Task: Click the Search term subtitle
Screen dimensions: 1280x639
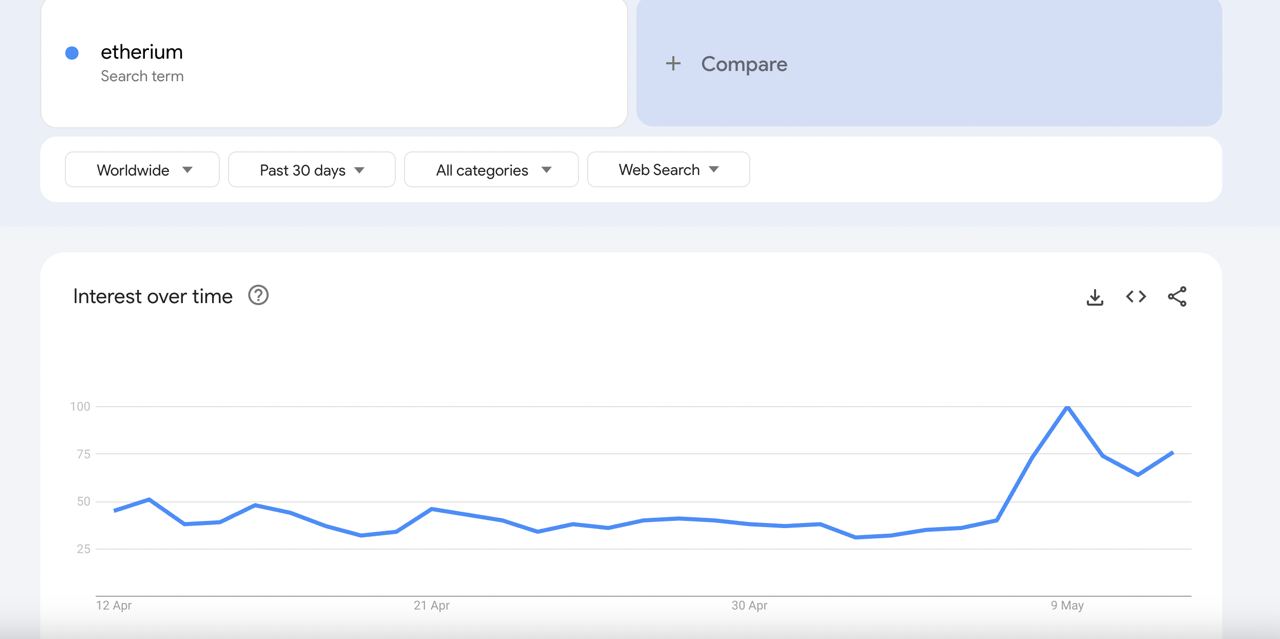Action: tap(142, 76)
